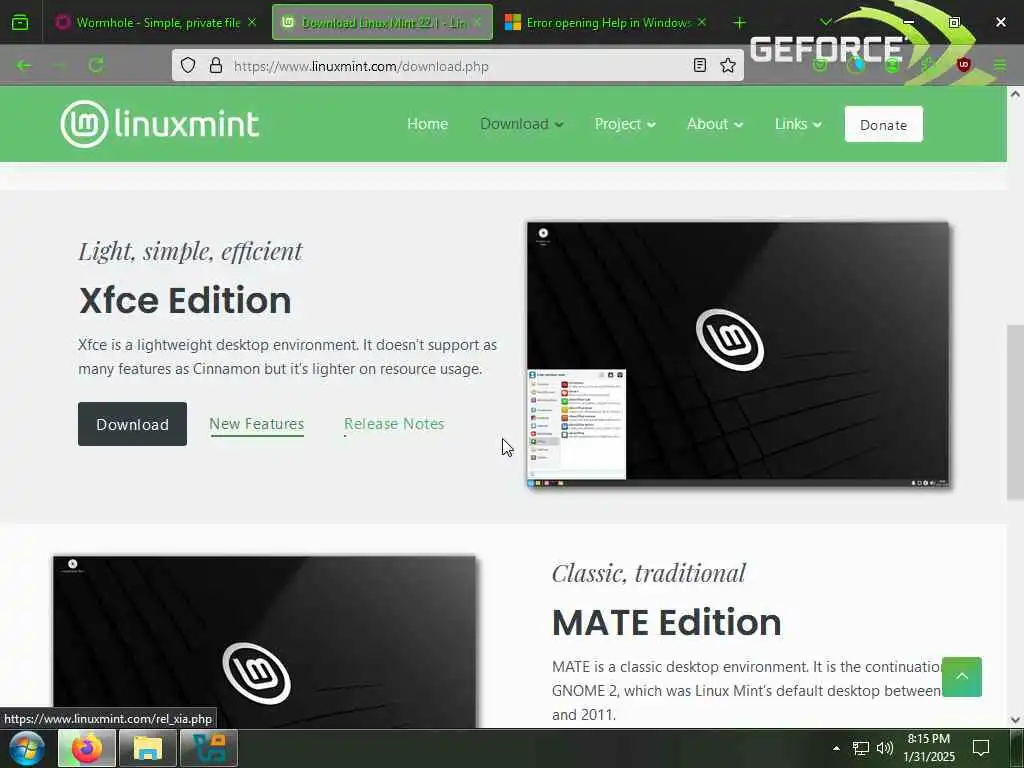Open uBlock Origin extension icon
Viewport: 1024px width, 768px height.
tap(963, 65)
